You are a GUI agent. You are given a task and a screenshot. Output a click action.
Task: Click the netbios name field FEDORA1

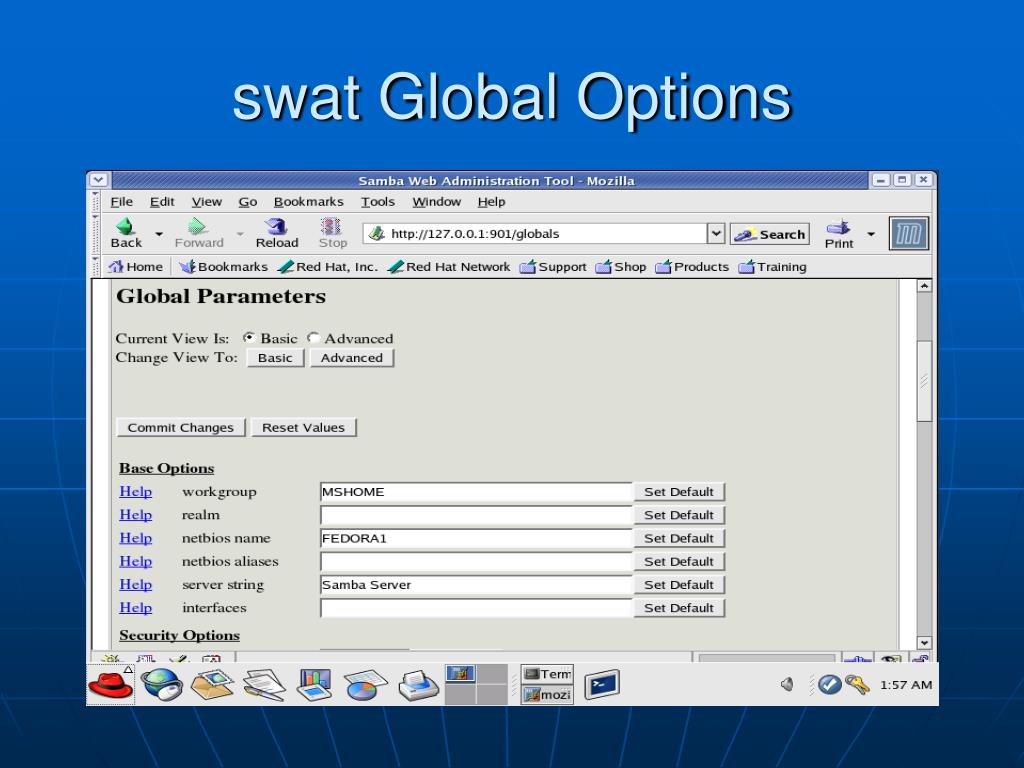pos(476,538)
